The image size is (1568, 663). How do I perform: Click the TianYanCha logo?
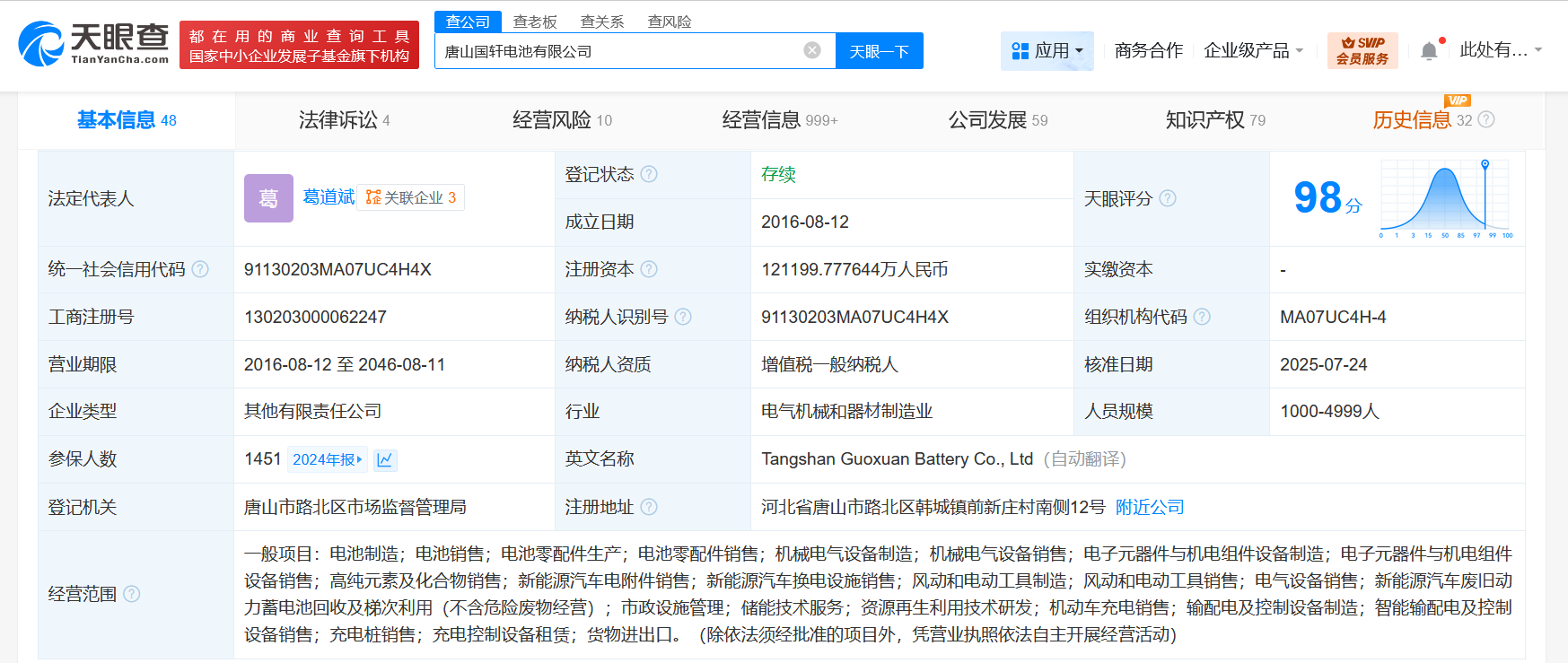(94, 44)
